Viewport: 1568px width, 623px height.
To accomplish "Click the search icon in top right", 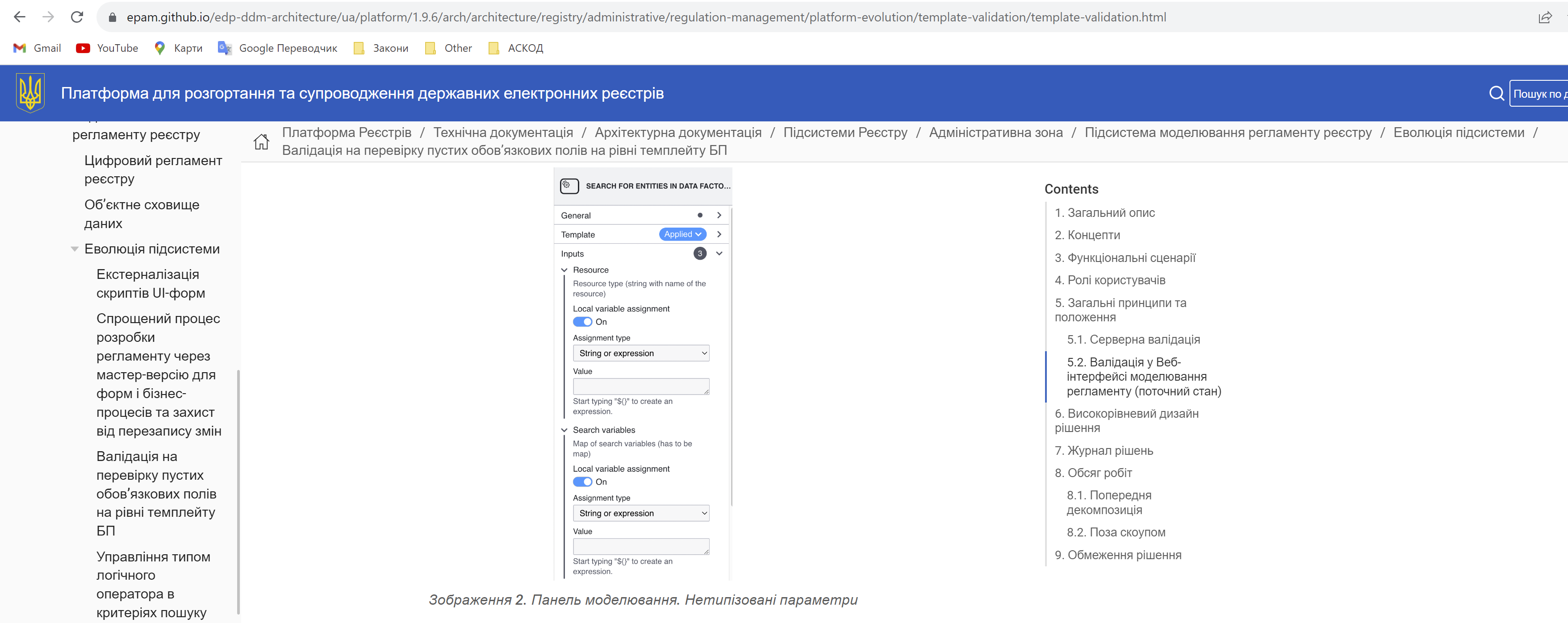I will 1496,94.
